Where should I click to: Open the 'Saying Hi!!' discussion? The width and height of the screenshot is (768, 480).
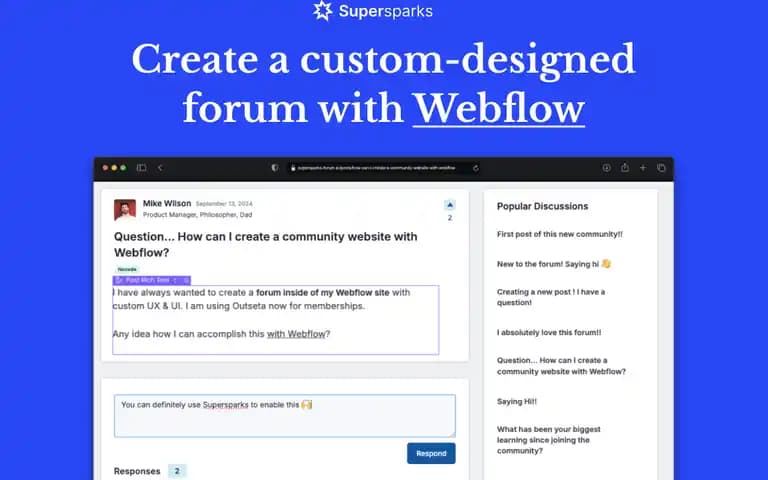pos(517,402)
